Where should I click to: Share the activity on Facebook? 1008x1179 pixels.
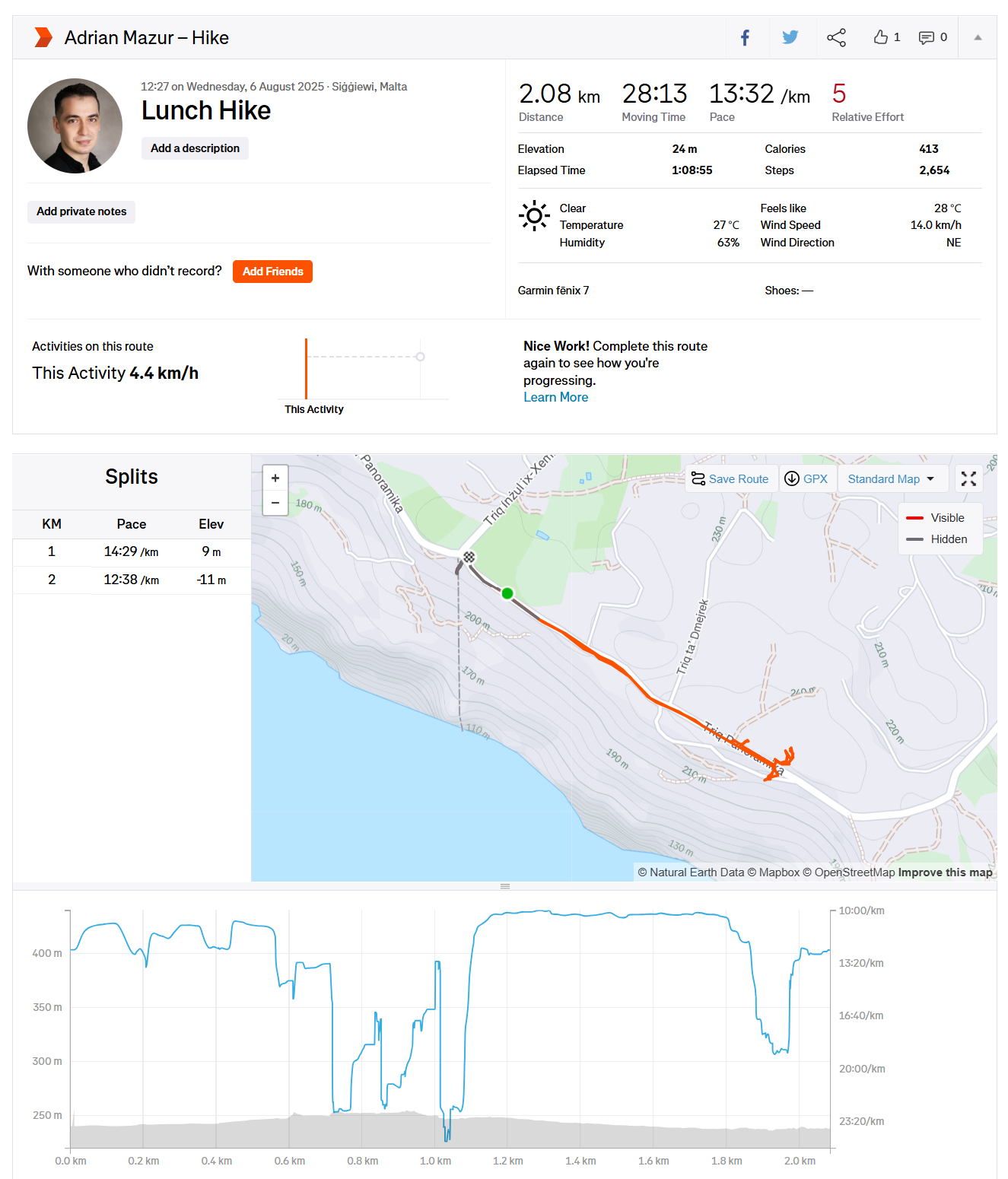[746, 37]
